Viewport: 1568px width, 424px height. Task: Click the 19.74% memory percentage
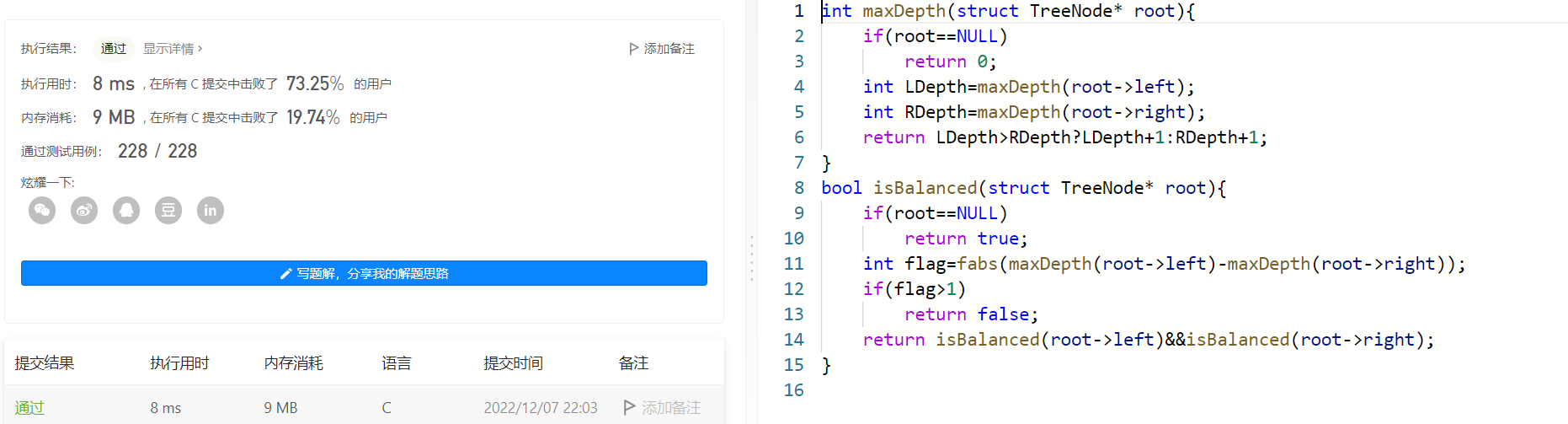[x=313, y=117]
